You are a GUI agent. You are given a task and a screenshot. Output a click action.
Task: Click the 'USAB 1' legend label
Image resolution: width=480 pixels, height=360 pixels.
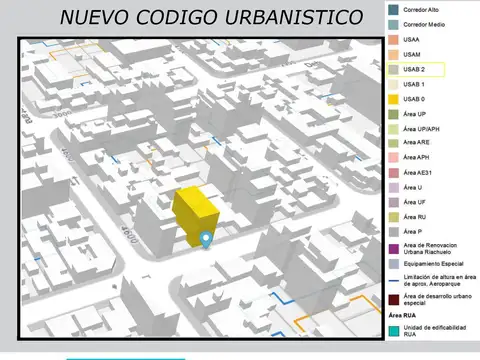click(414, 84)
